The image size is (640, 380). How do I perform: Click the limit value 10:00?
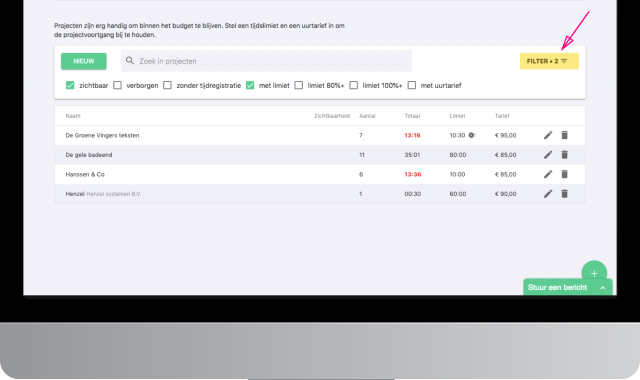(x=457, y=174)
